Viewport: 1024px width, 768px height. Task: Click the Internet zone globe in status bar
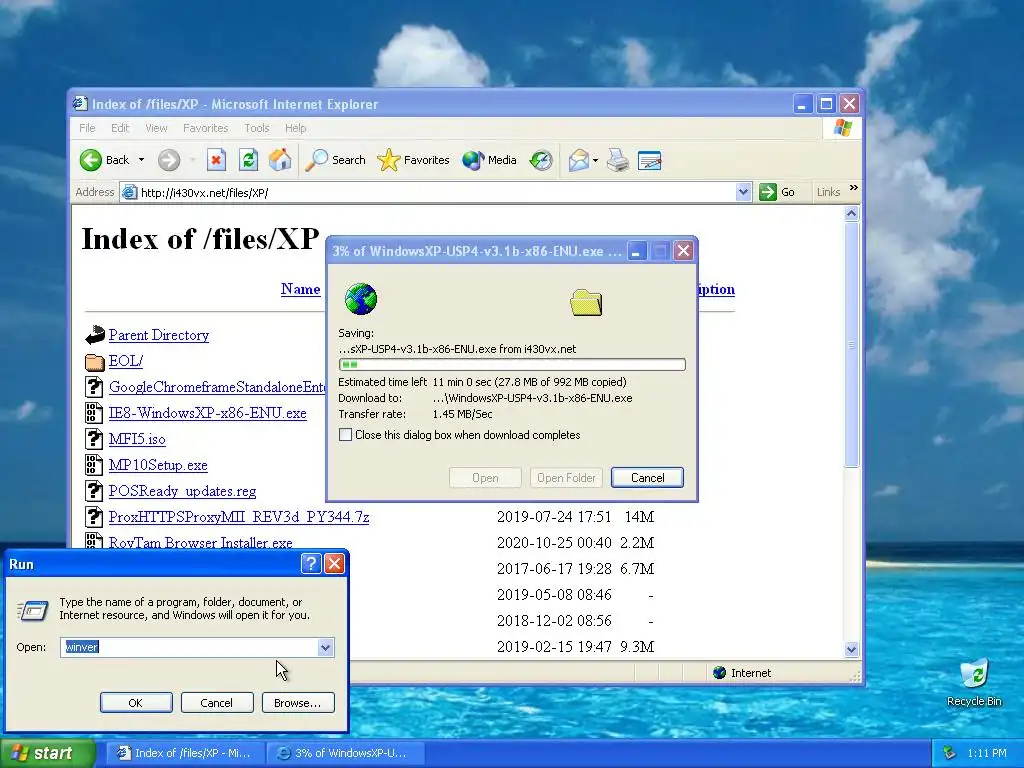click(719, 673)
